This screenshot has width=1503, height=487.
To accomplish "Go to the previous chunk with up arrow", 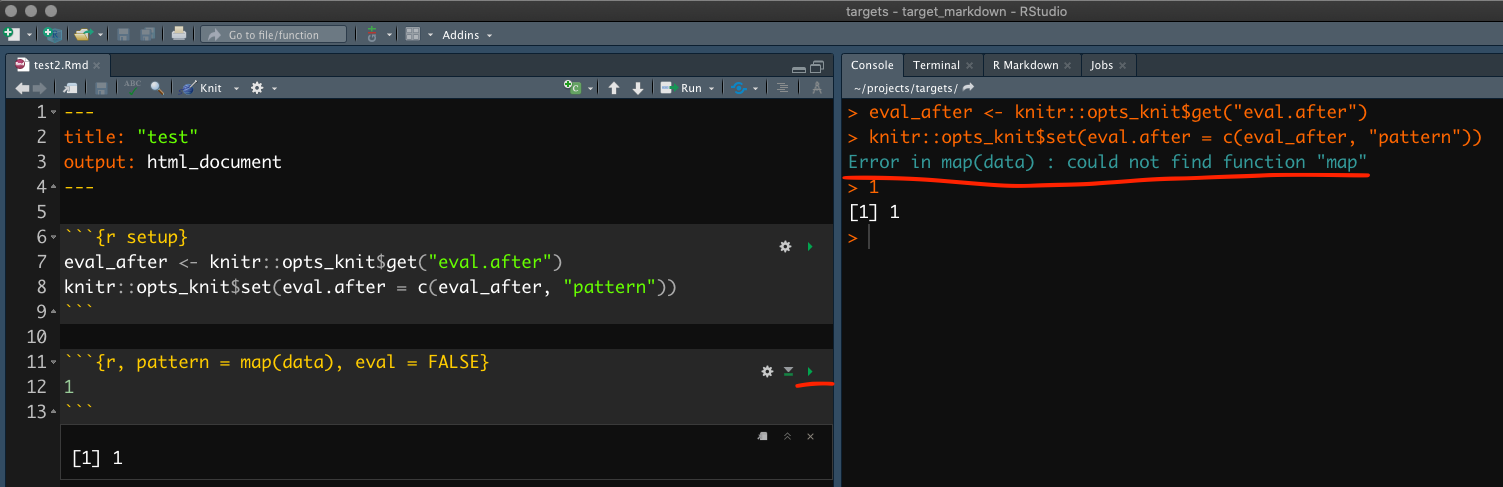I will pyautogui.click(x=614, y=88).
